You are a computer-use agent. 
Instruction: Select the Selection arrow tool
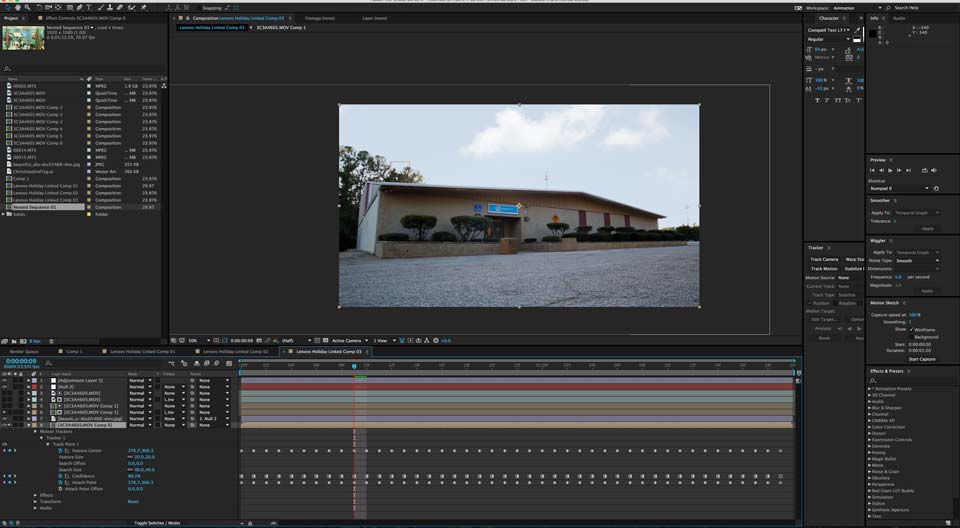point(7,7)
